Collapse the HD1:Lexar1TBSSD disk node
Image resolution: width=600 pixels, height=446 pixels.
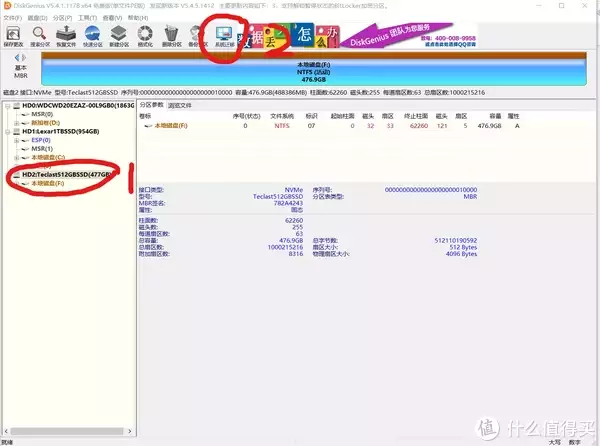[8, 132]
